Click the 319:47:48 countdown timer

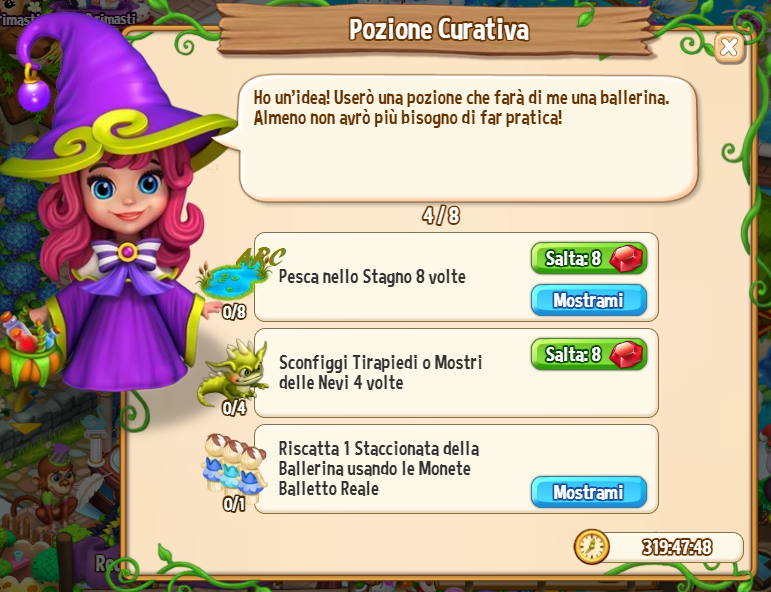[x=677, y=547]
